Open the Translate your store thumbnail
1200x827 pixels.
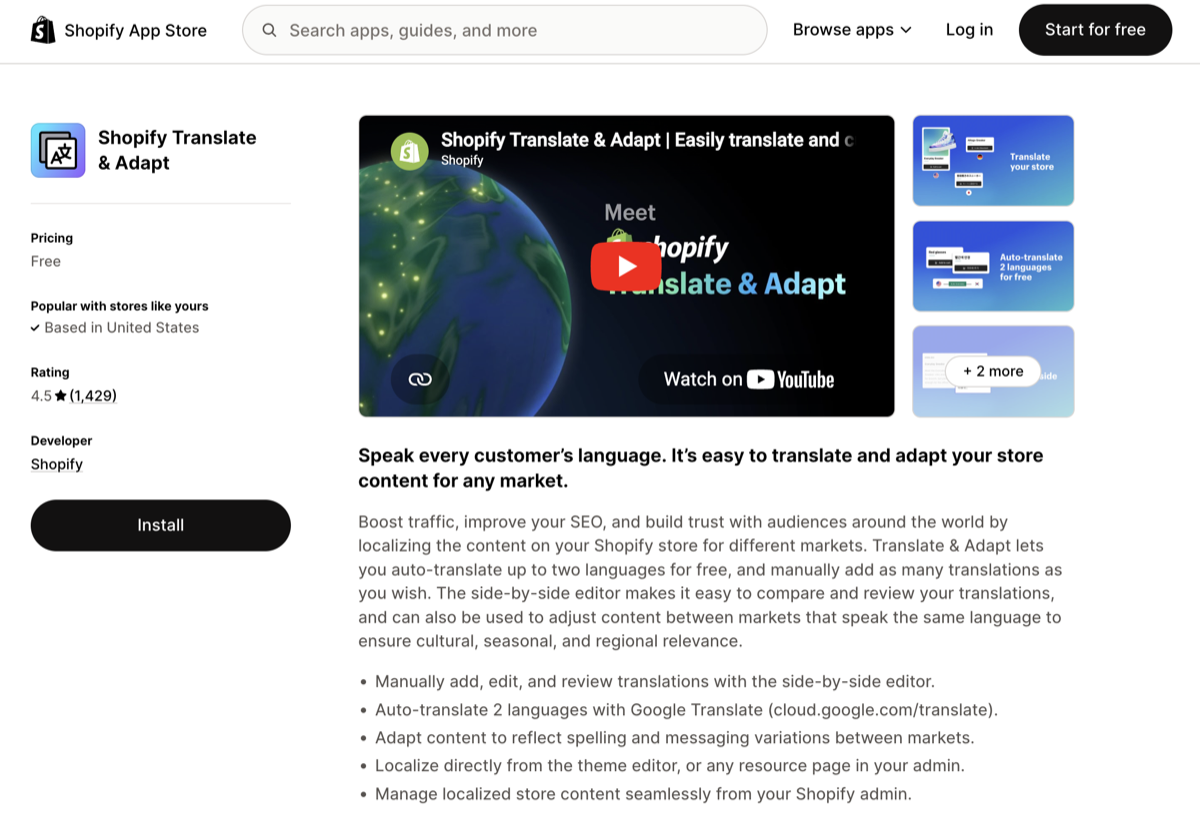click(993, 161)
